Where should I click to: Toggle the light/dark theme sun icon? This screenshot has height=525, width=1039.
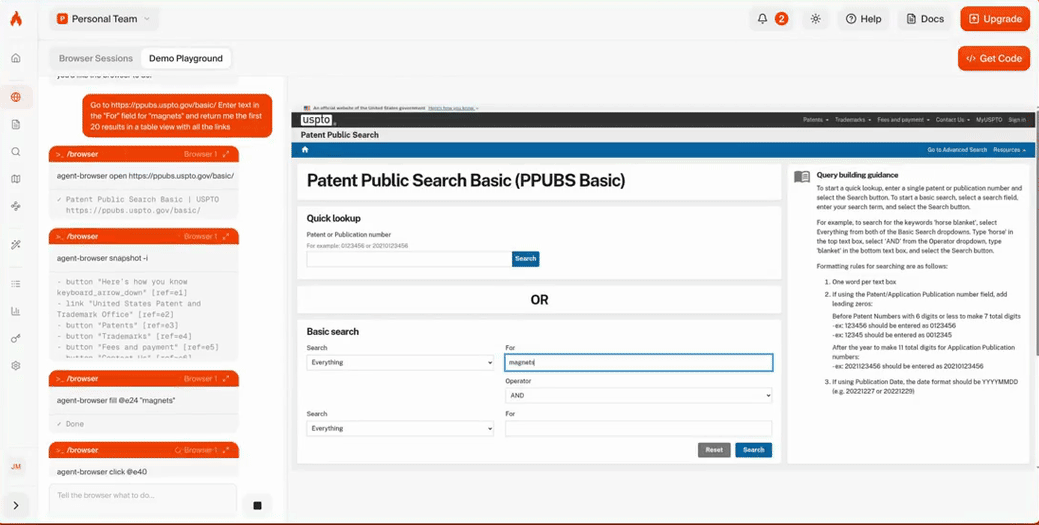815,18
